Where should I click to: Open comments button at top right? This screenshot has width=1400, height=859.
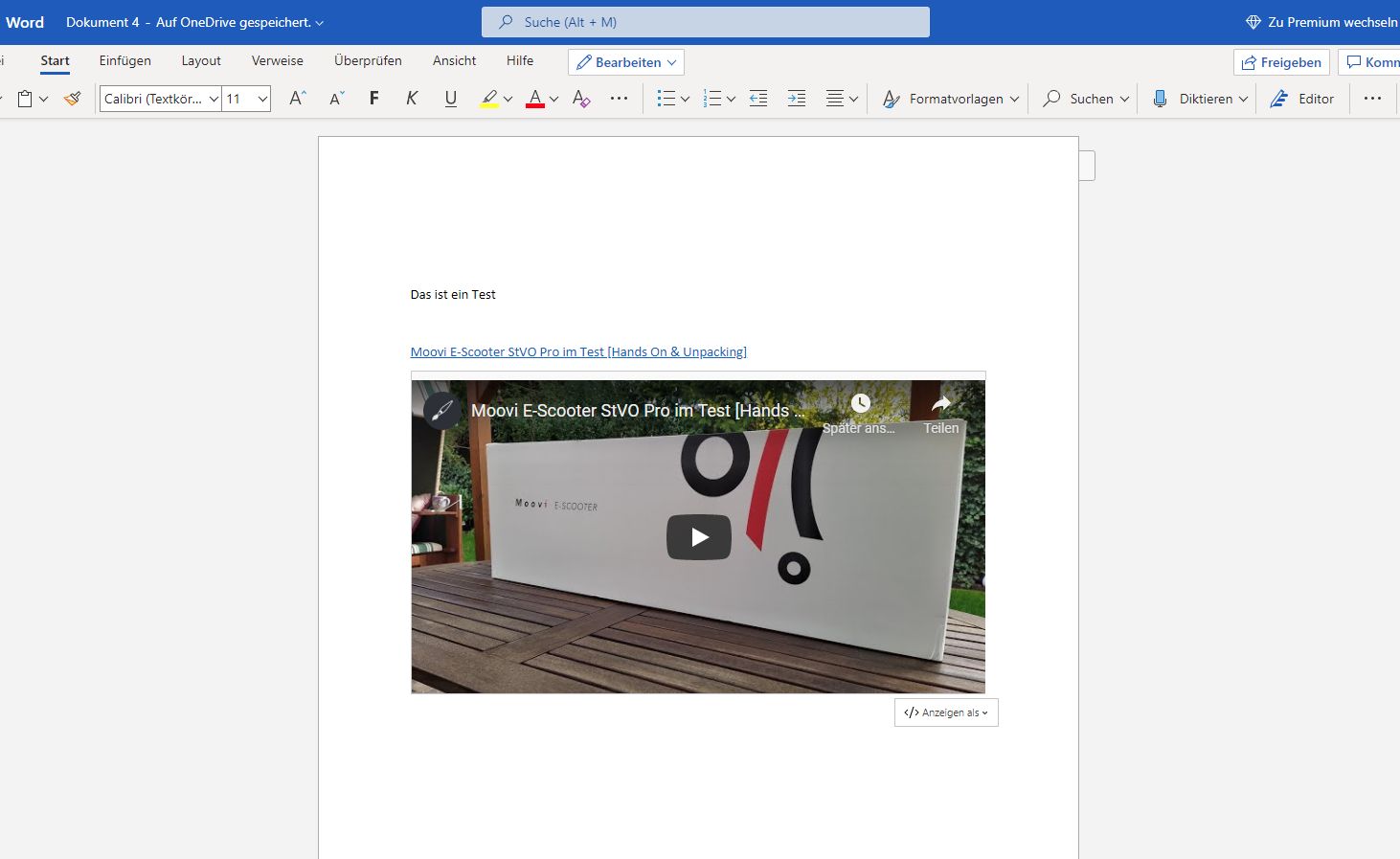(x=1370, y=62)
